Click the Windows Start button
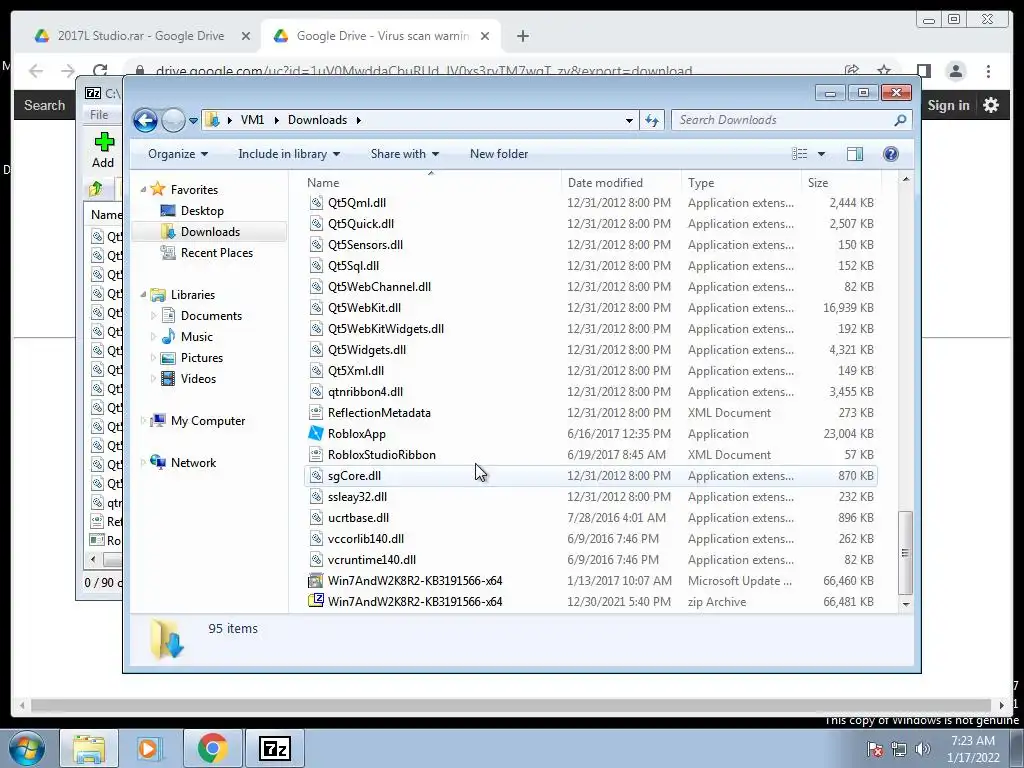 (26, 748)
